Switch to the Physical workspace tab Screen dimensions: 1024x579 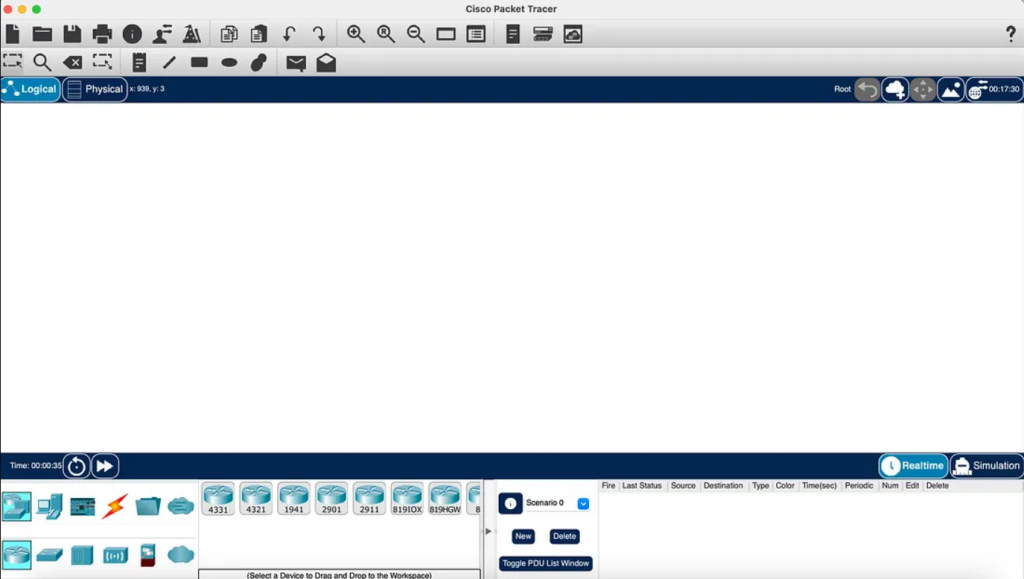95,89
